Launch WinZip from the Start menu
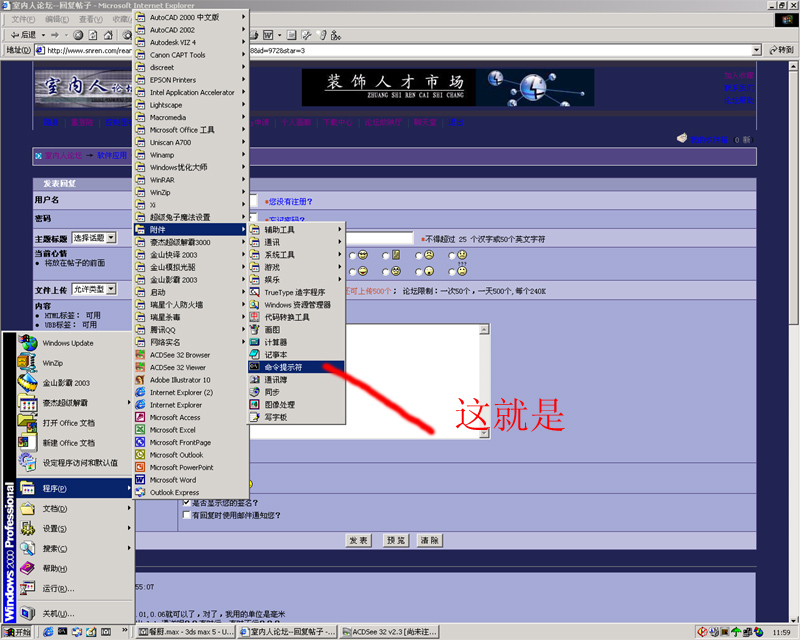The height and width of the screenshot is (640, 800). tap(75, 363)
